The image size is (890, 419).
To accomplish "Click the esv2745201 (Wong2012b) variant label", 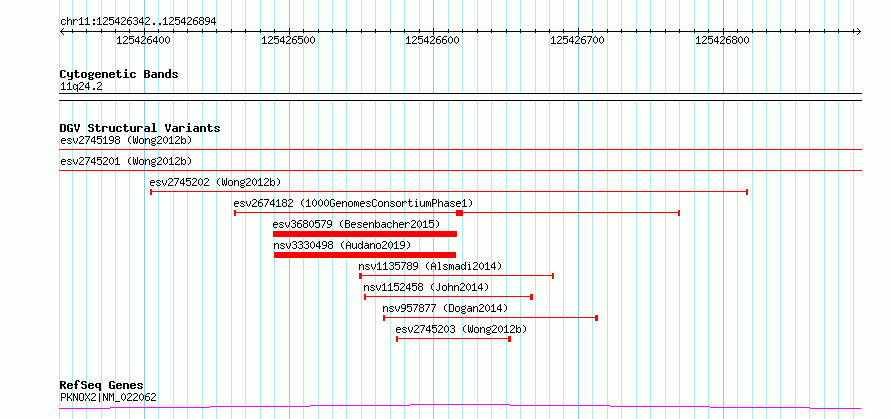I will click(x=126, y=161).
